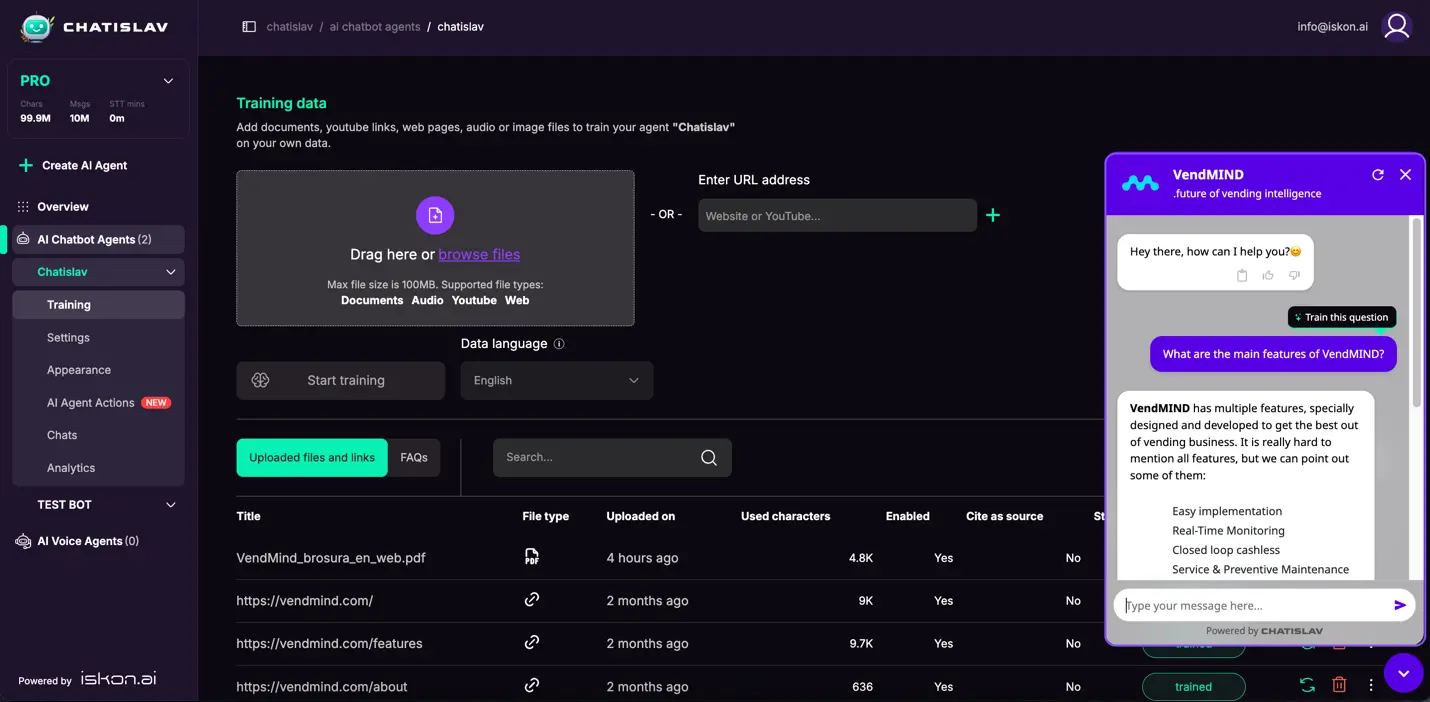Copy the greeting message in chat

(1242, 276)
